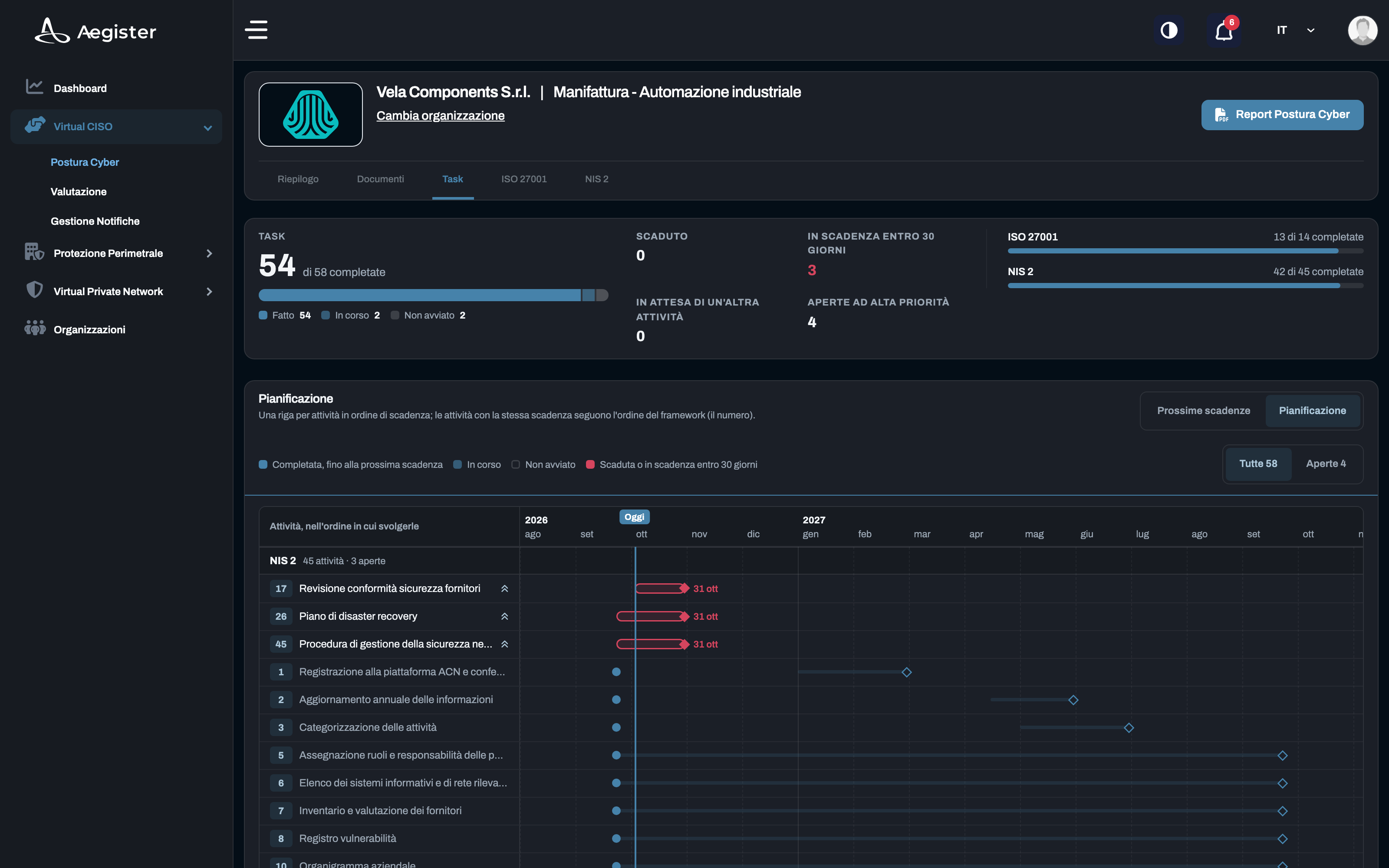
Task: Expand Protezione Perimetrale submenu arrow
Action: click(x=209, y=253)
